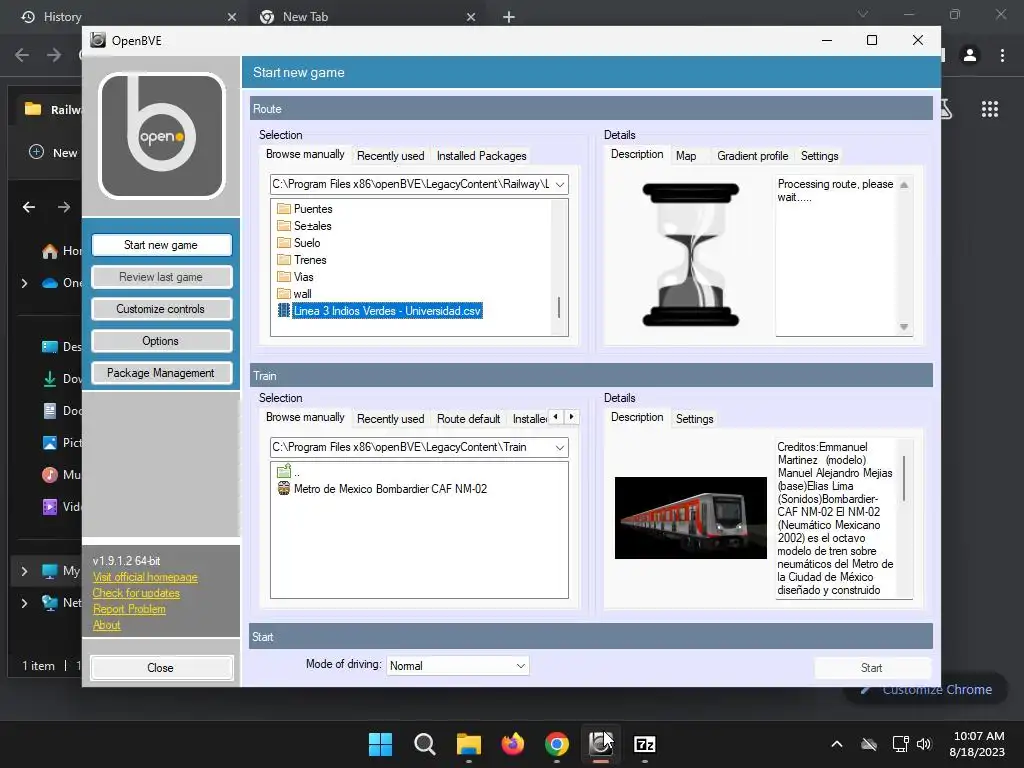The image size is (1024, 768).
Task: Click the openBVE logo image
Action: click(162, 136)
